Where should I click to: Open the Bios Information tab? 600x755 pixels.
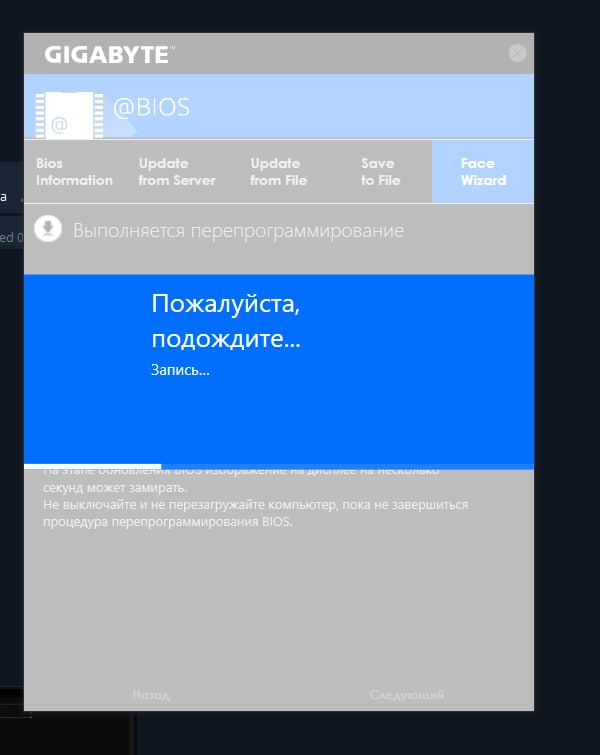(x=74, y=172)
